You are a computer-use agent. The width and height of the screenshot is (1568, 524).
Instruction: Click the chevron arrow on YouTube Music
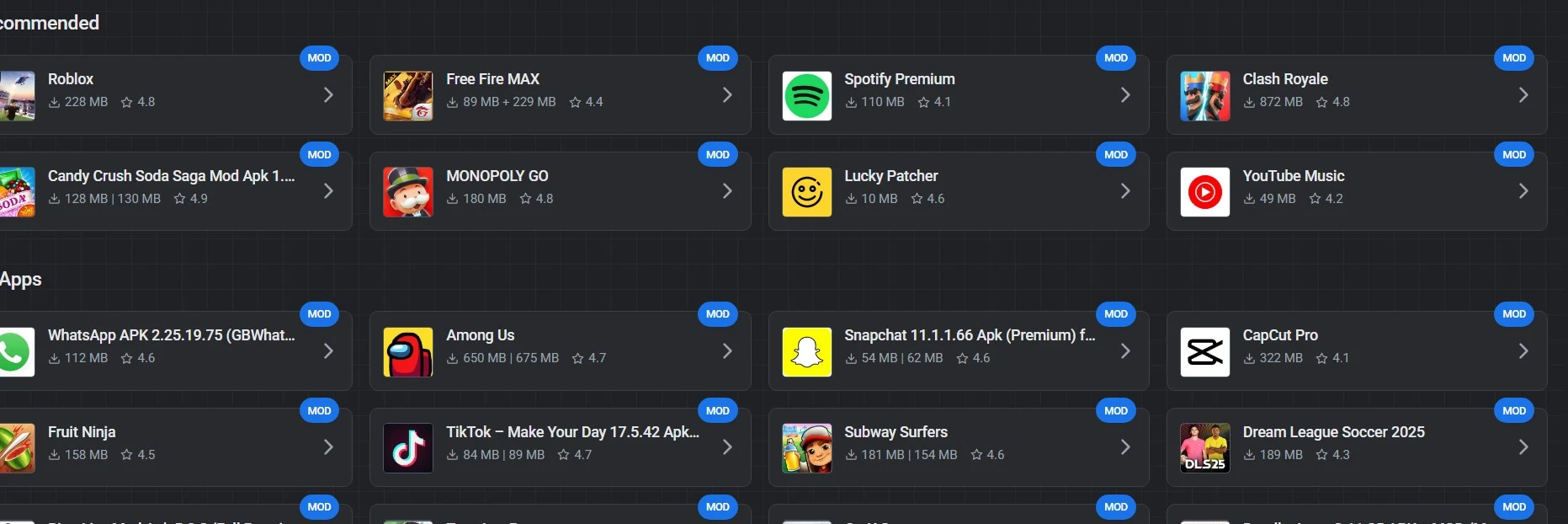(1523, 191)
